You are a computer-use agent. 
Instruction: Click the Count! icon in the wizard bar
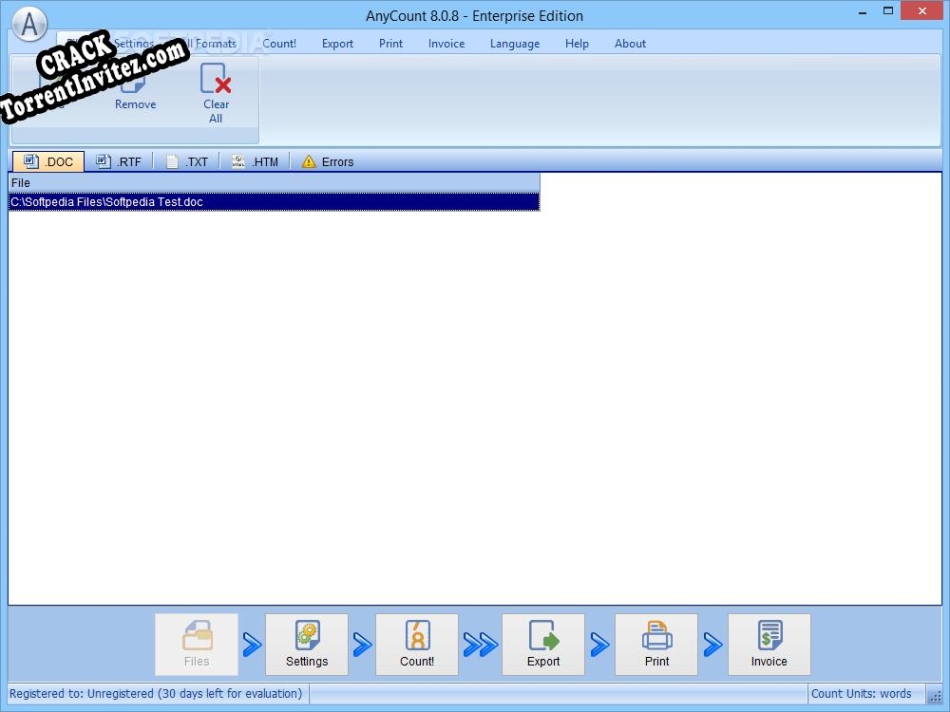[416, 644]
